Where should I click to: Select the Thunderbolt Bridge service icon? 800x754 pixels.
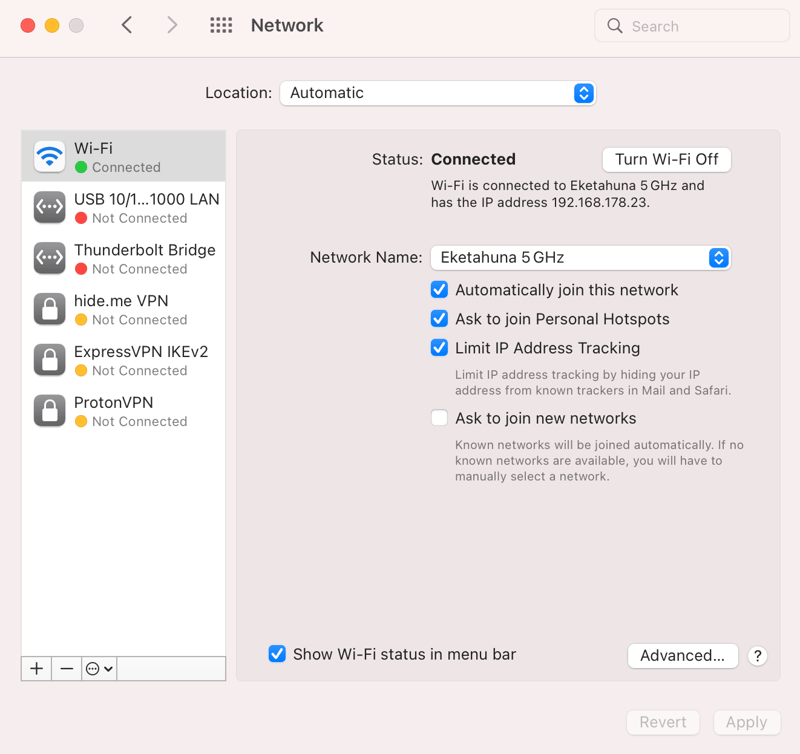(x=49, y=258)
